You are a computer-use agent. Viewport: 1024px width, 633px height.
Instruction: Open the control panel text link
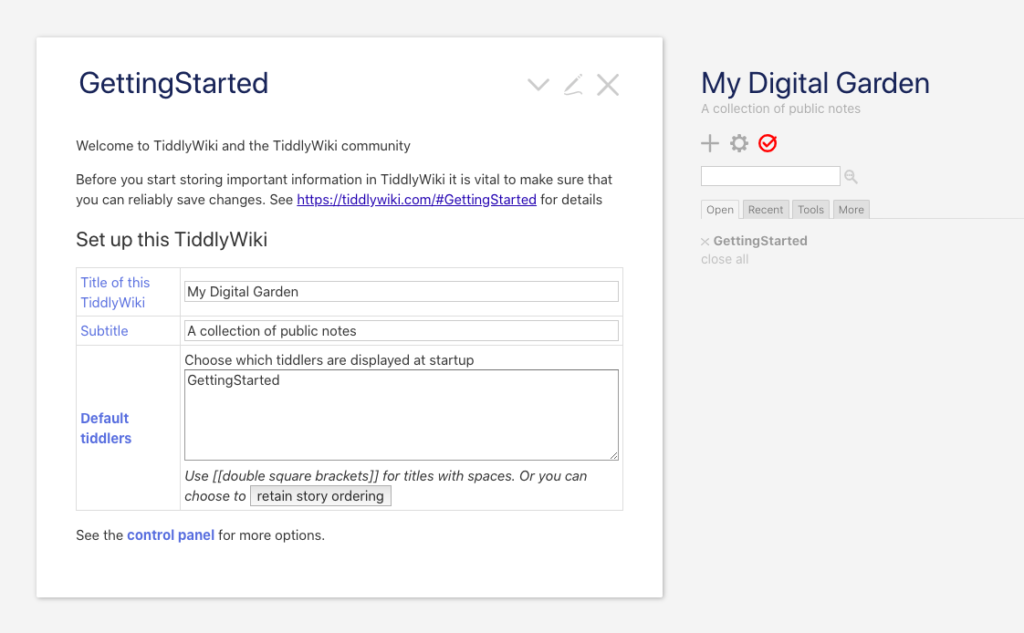tap(170, 535)
